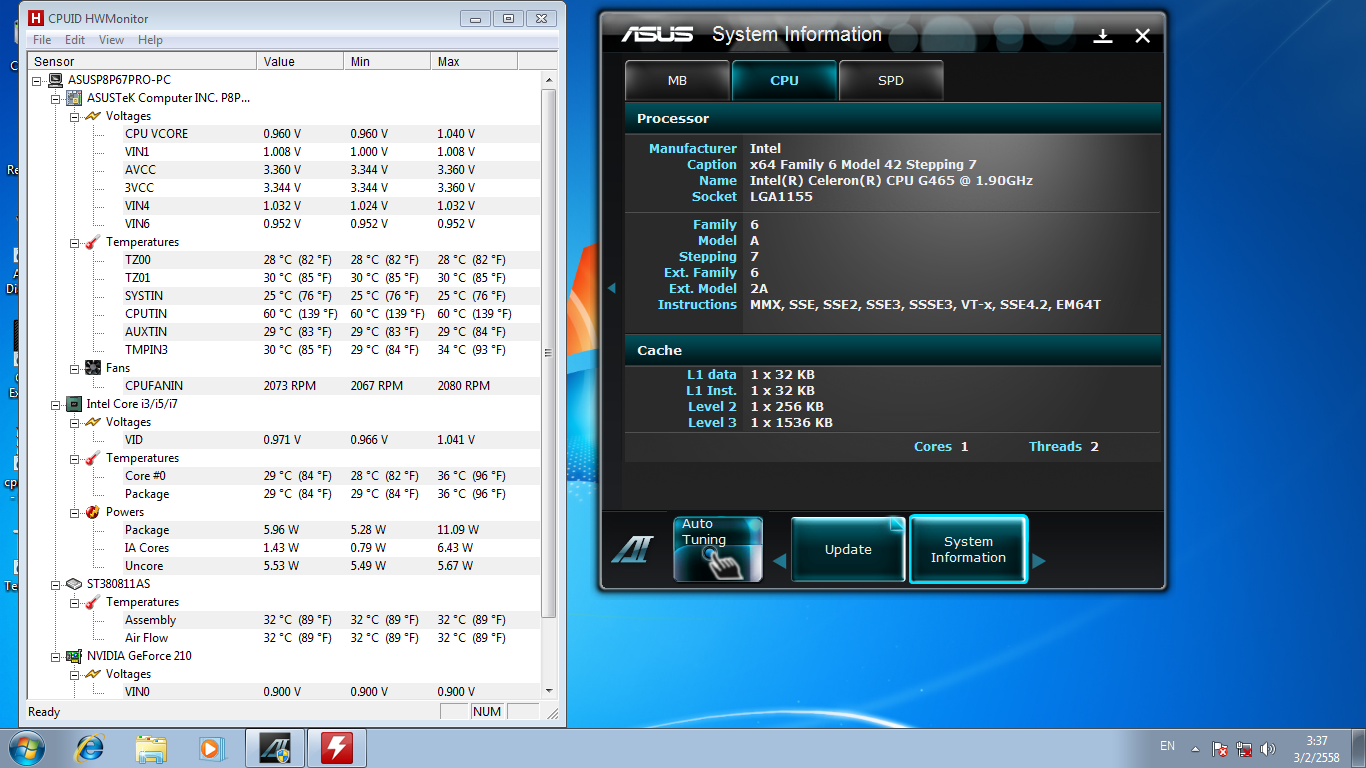Show hidden icons in the system tray
The width and height of the screenshot is (1366, 768).
point(1195,748)
